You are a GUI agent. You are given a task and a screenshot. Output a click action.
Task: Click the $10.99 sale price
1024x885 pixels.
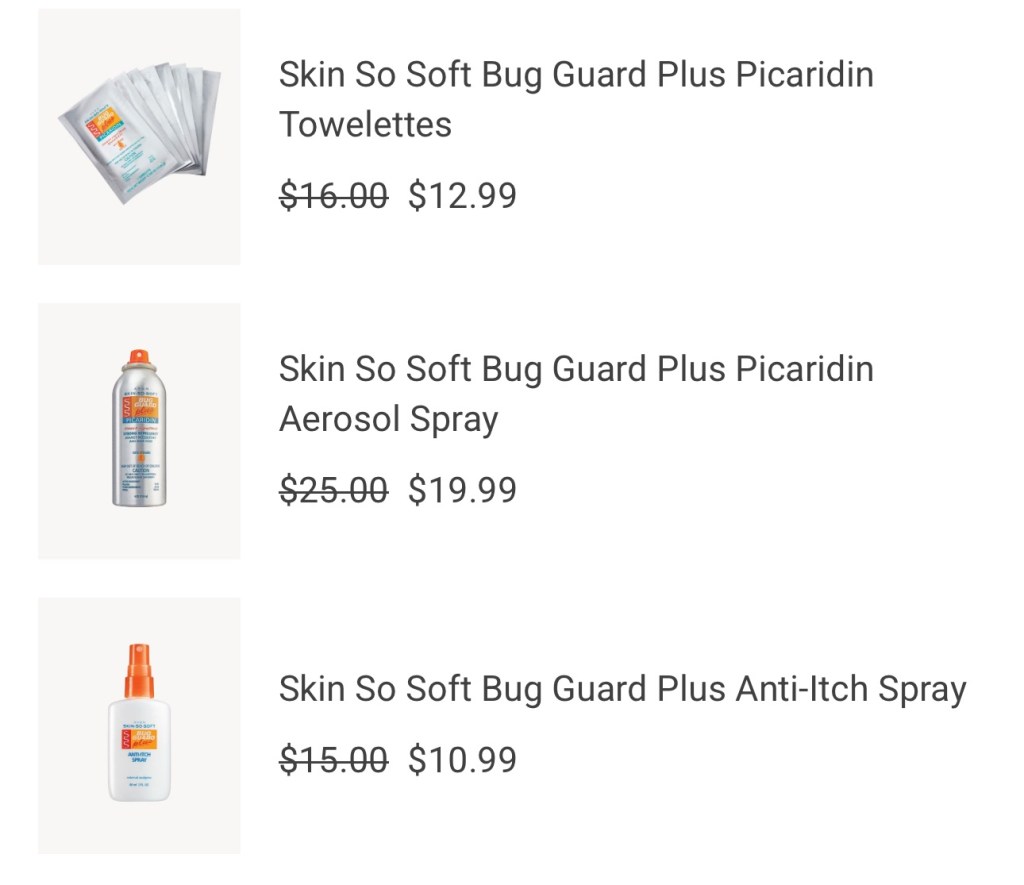click(462, 760)
